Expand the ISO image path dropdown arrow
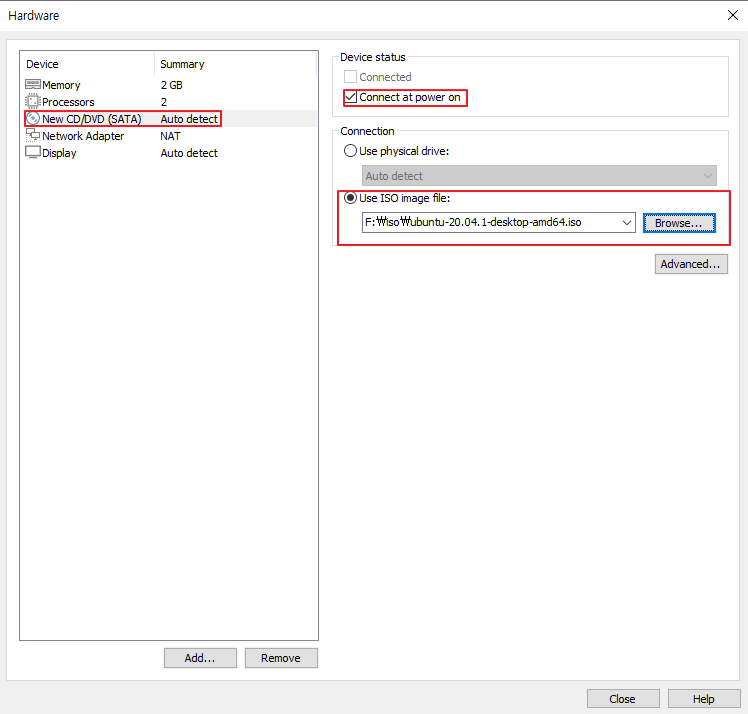748x714 pixels. coord(626,223)
